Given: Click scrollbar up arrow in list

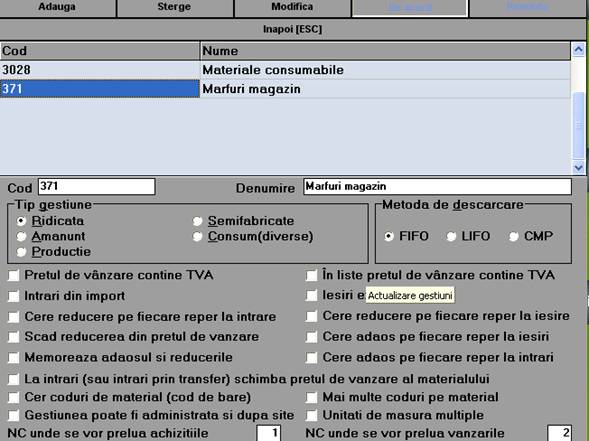Looking at the screenshot, I should coord(578,50).
